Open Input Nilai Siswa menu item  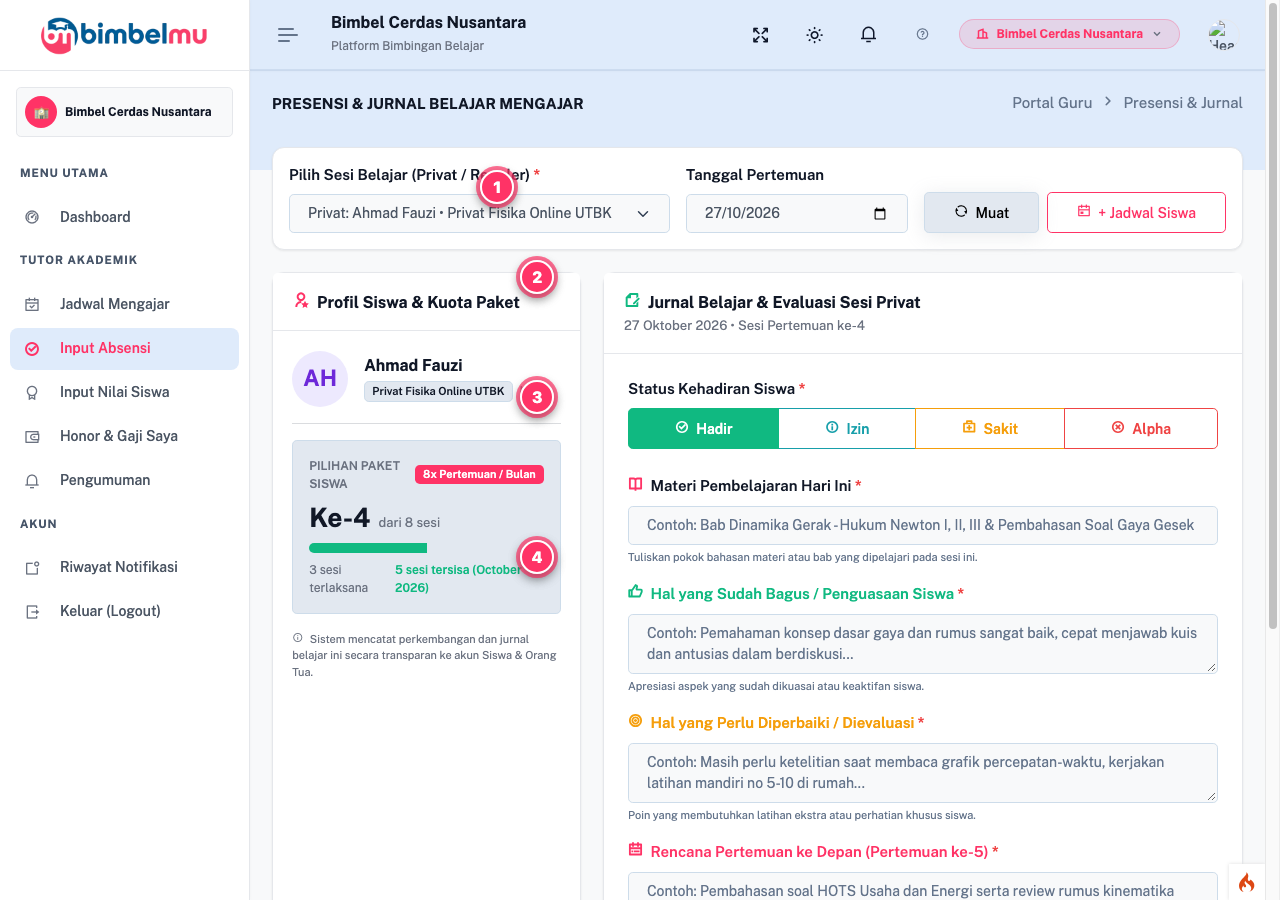[124, 392]
